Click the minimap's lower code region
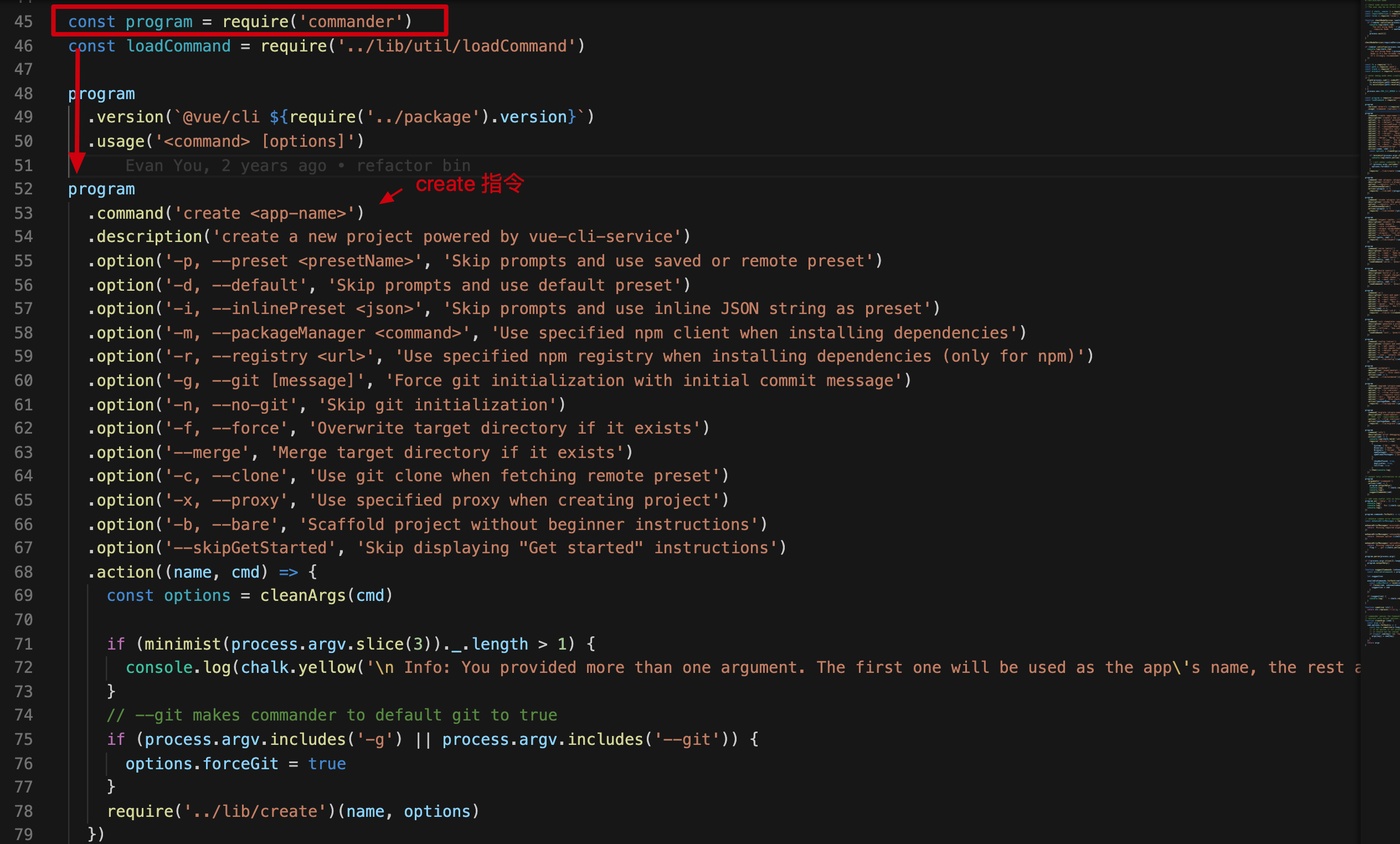Screen dimensions: 1400x844 (1381, 568)
